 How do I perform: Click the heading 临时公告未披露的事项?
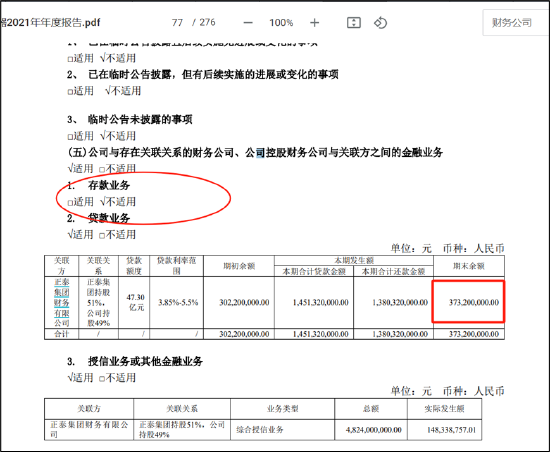[x=140, y=120]
